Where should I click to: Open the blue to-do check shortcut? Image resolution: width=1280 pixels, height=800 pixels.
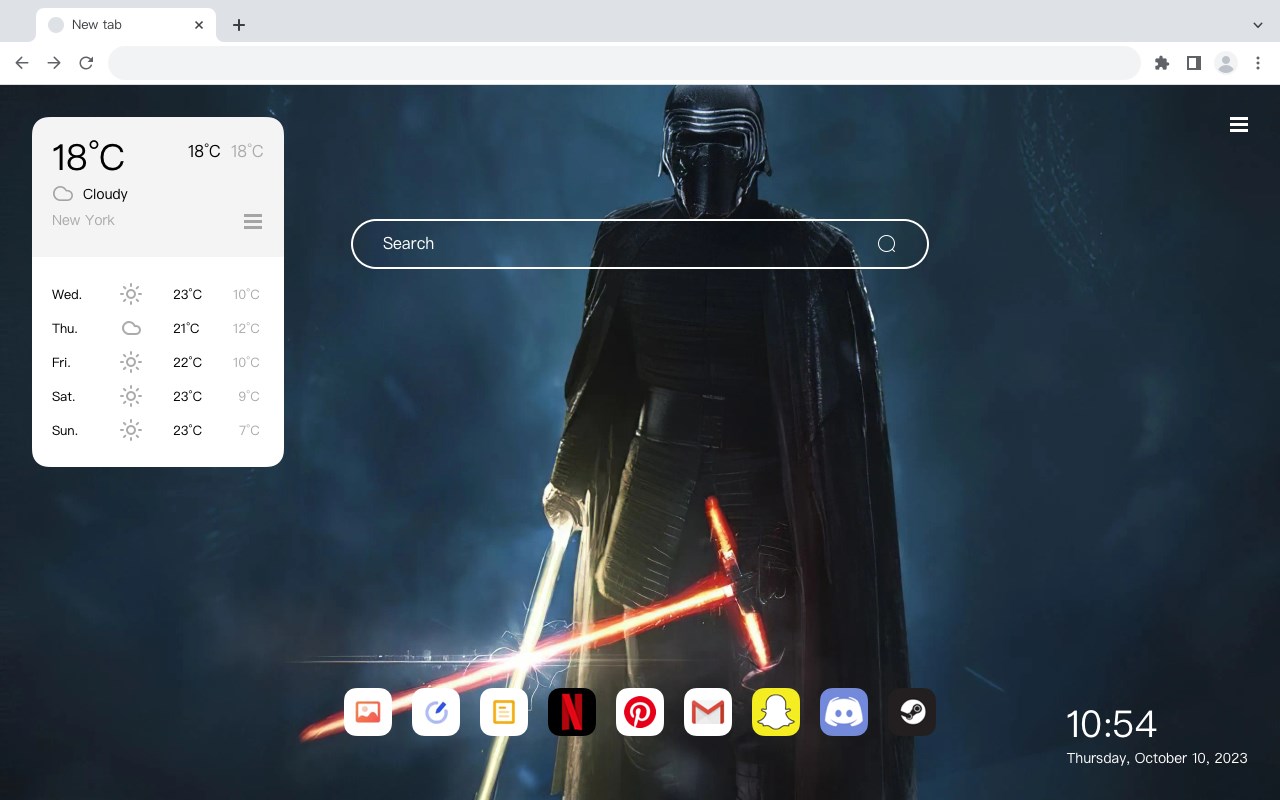point(436,712)
